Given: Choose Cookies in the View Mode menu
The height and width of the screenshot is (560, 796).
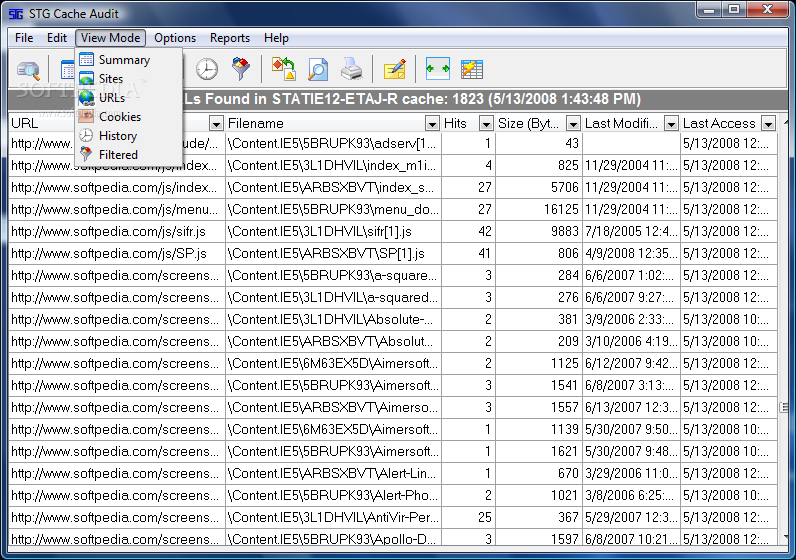Looking at the screenshot, I should [128, 117].
